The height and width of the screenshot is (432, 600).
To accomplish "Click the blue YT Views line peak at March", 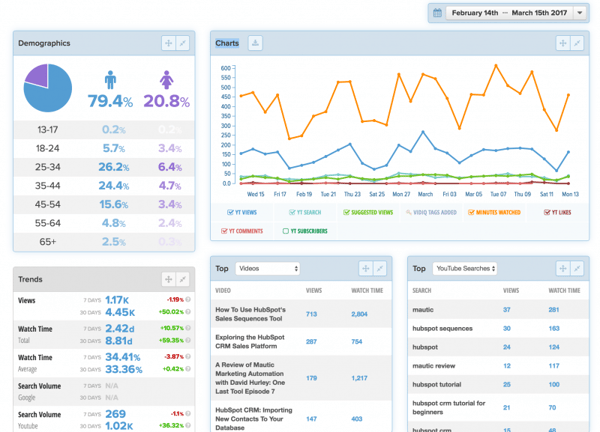I will [x=423, y=132].
